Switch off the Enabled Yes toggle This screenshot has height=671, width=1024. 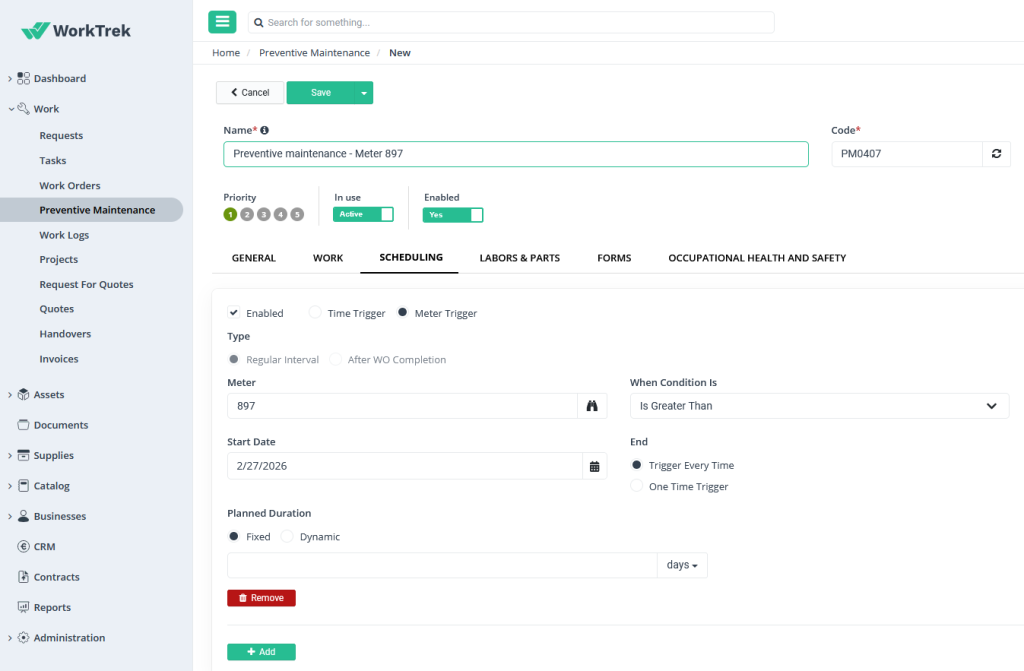[452, 214]
